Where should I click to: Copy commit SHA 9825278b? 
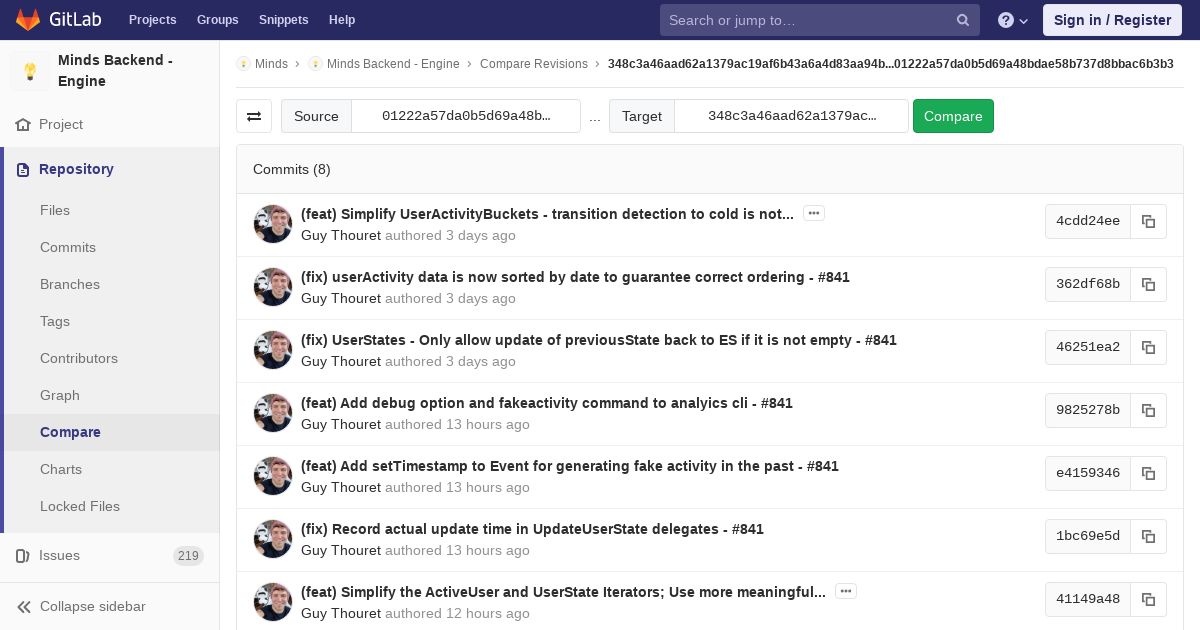coord(1148,410)
